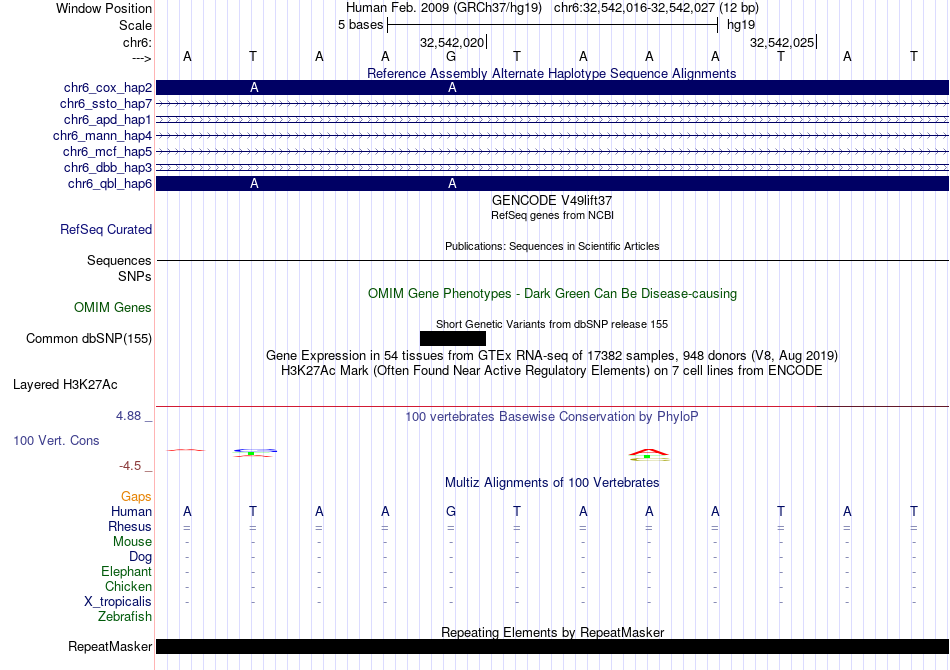Click the G base in the reference sequence
Viewport: 950px width, 670px height.
[x=451, y=57]
